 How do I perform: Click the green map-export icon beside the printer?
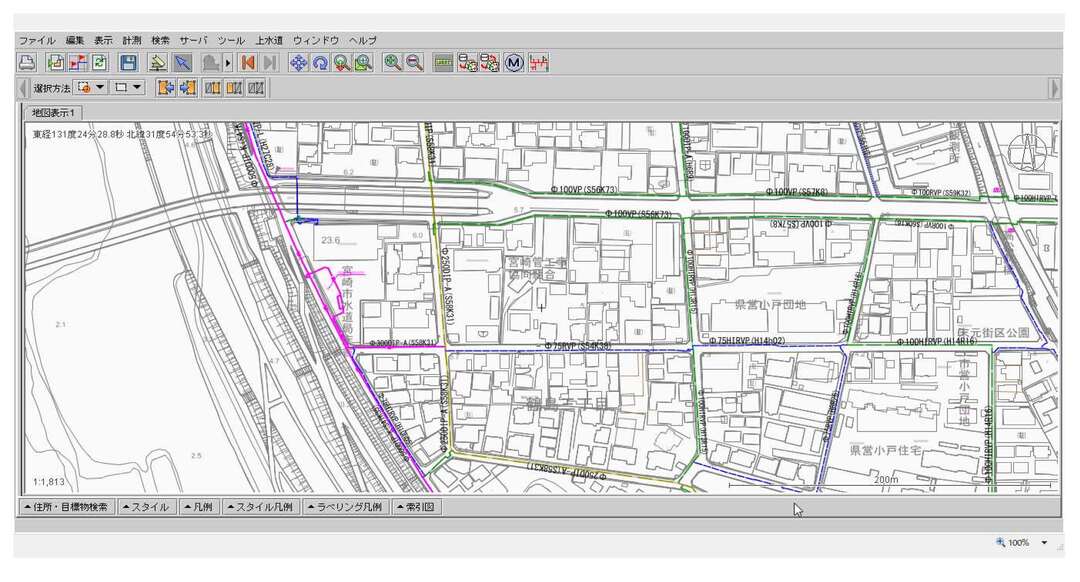pyautogui.click(x=56, y=63)
